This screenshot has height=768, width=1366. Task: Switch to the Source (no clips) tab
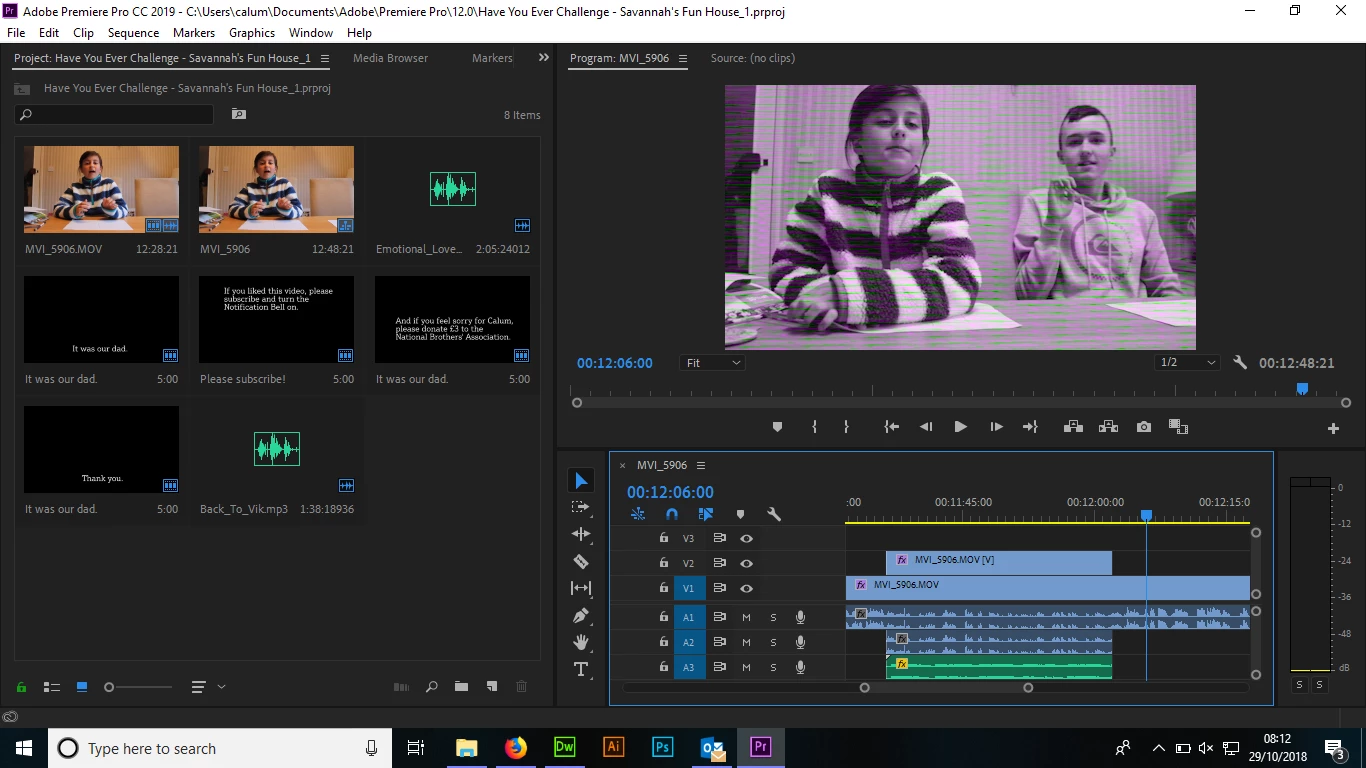pyautogui.click(x=753, y=58)
